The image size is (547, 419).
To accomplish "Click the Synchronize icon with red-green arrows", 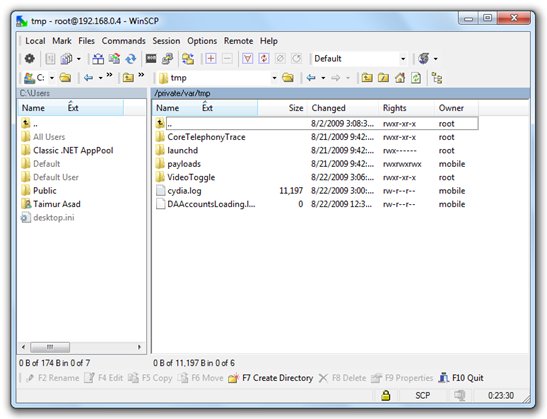I will click(114, 59).
